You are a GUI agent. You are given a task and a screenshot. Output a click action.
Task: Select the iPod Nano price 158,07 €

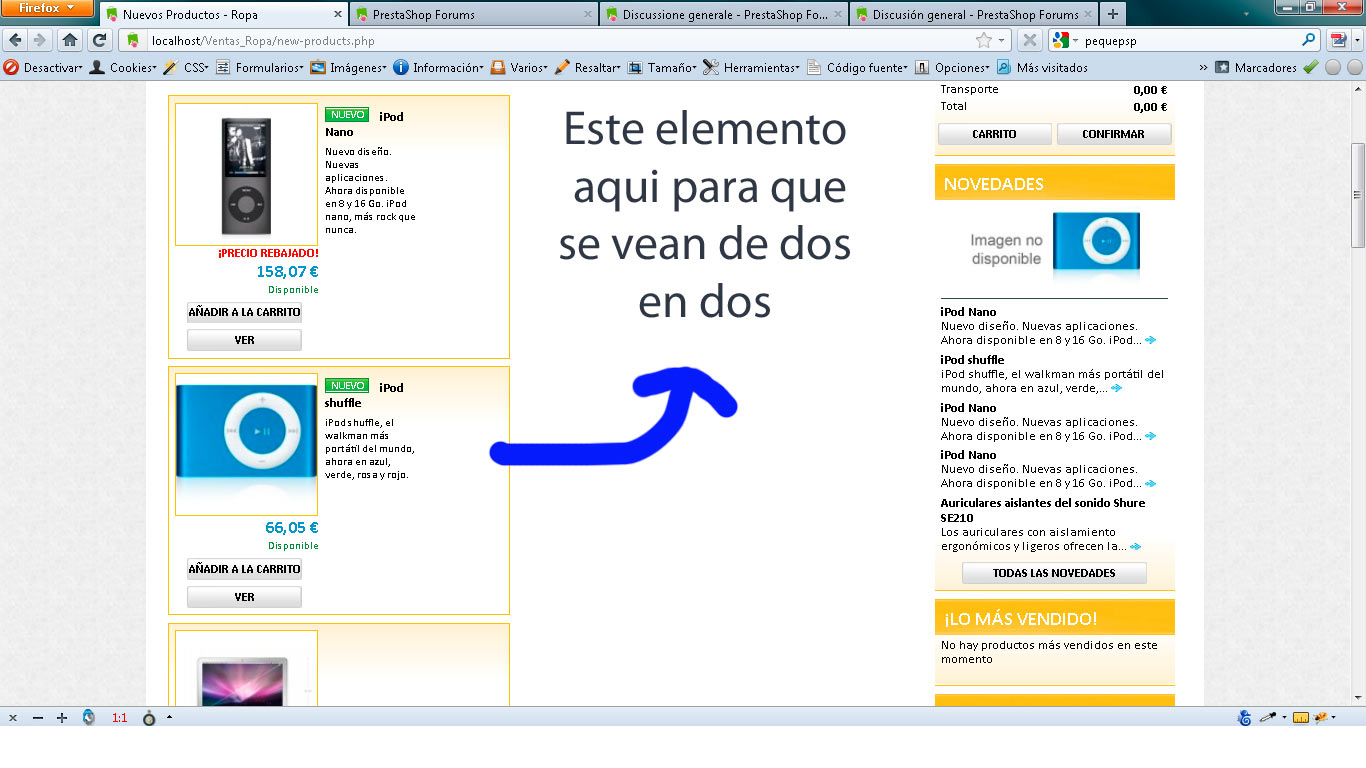pyautogui.click(x=288, y=271)
